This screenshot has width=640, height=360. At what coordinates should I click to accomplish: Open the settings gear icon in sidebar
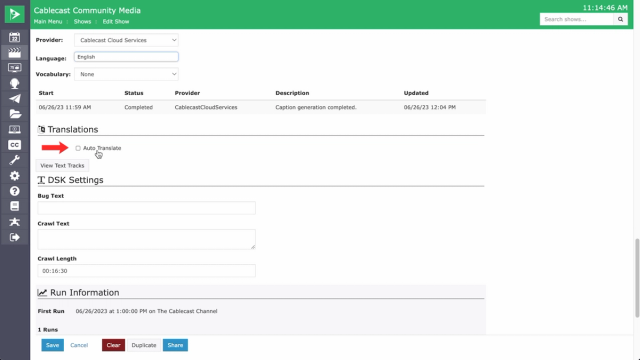[x=15, y=176]
